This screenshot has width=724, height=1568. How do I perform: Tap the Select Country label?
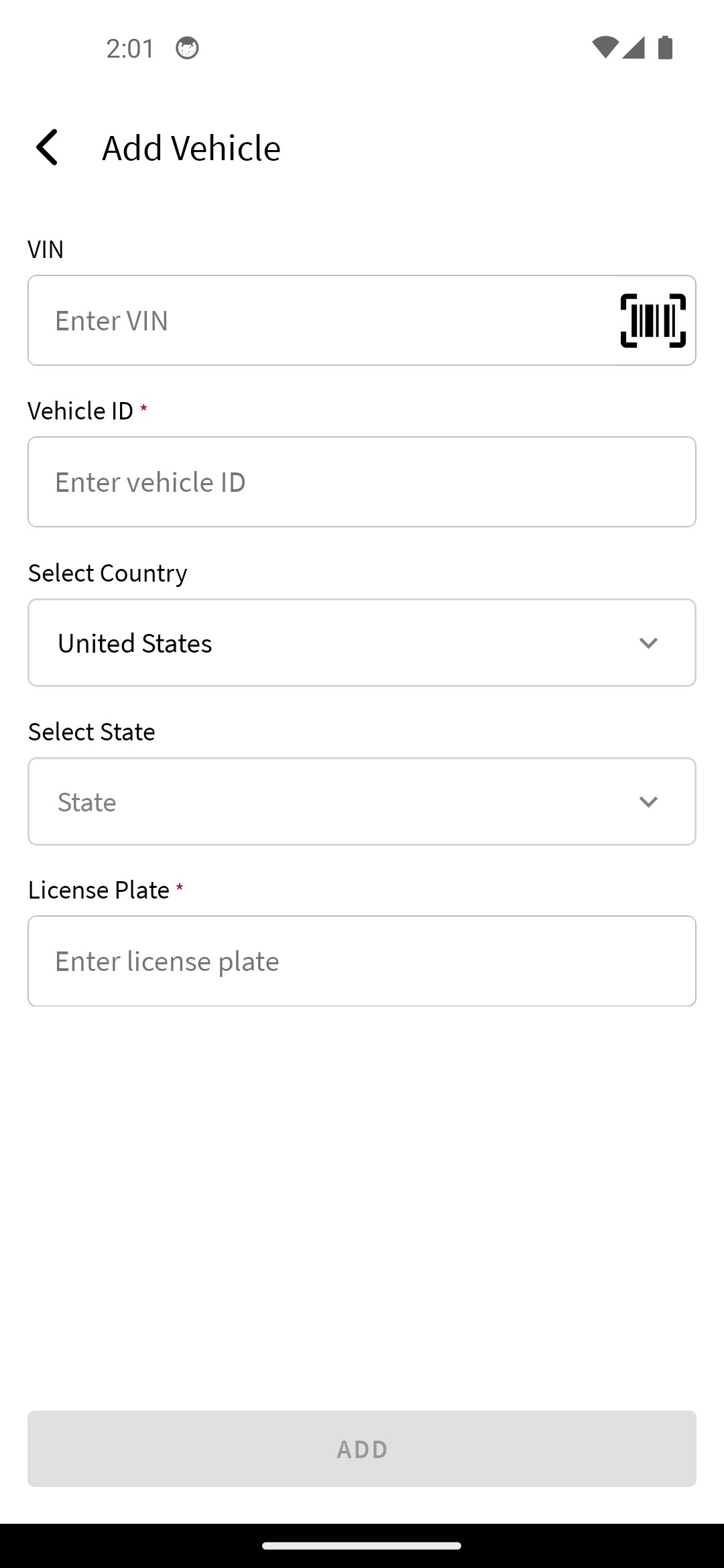click(x=108, y=574)
